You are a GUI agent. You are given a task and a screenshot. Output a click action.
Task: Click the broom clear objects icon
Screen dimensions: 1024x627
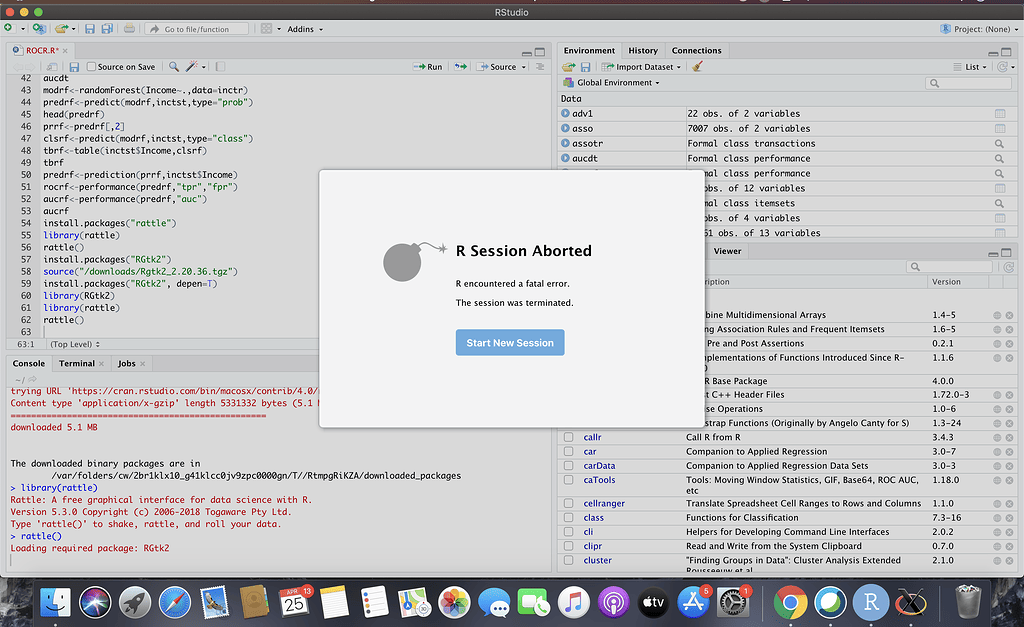point(697,67)
